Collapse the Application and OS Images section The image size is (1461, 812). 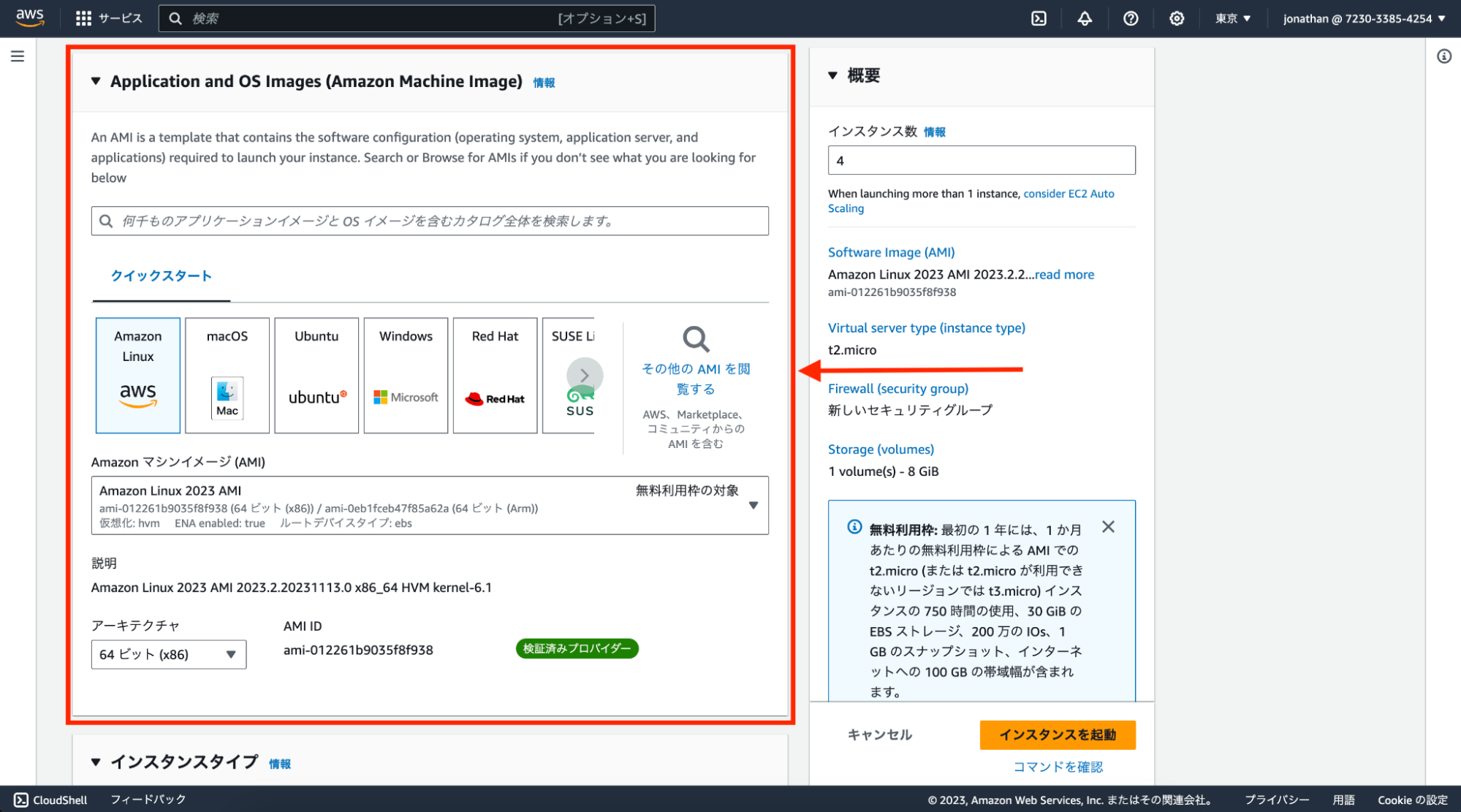[x=96, y=81]
